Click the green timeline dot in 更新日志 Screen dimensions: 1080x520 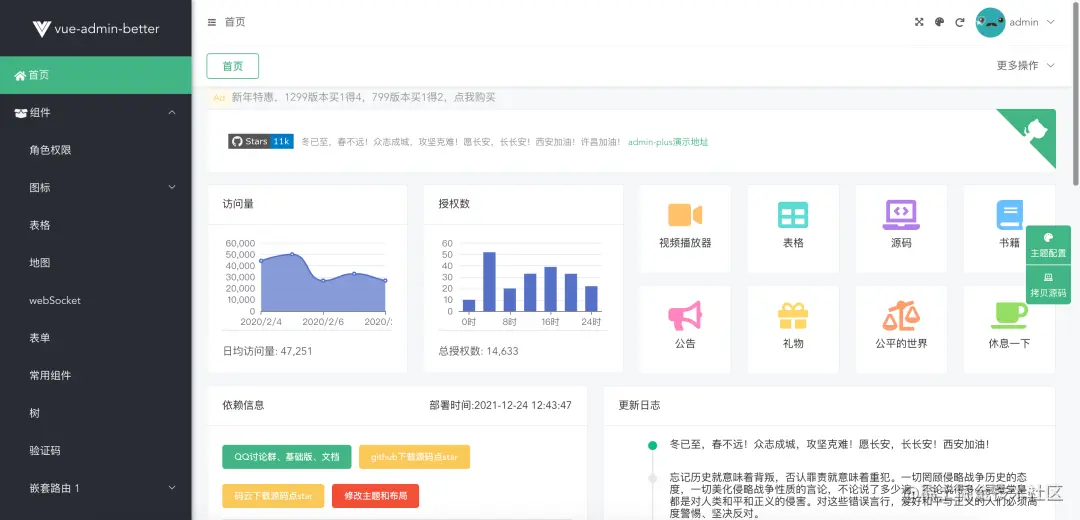[652, 445]
